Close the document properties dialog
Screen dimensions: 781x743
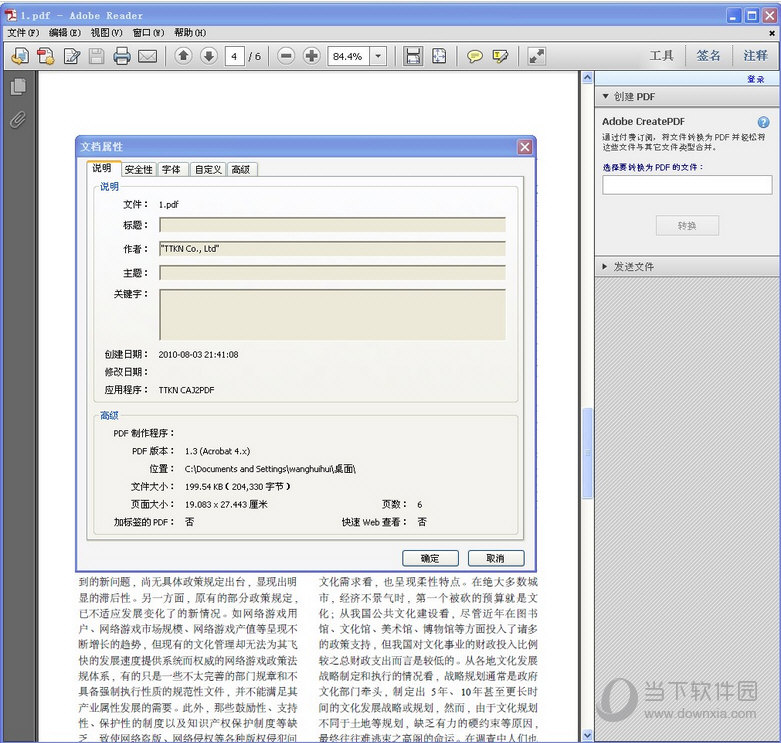pyautogui.click(x=524, y=147)
